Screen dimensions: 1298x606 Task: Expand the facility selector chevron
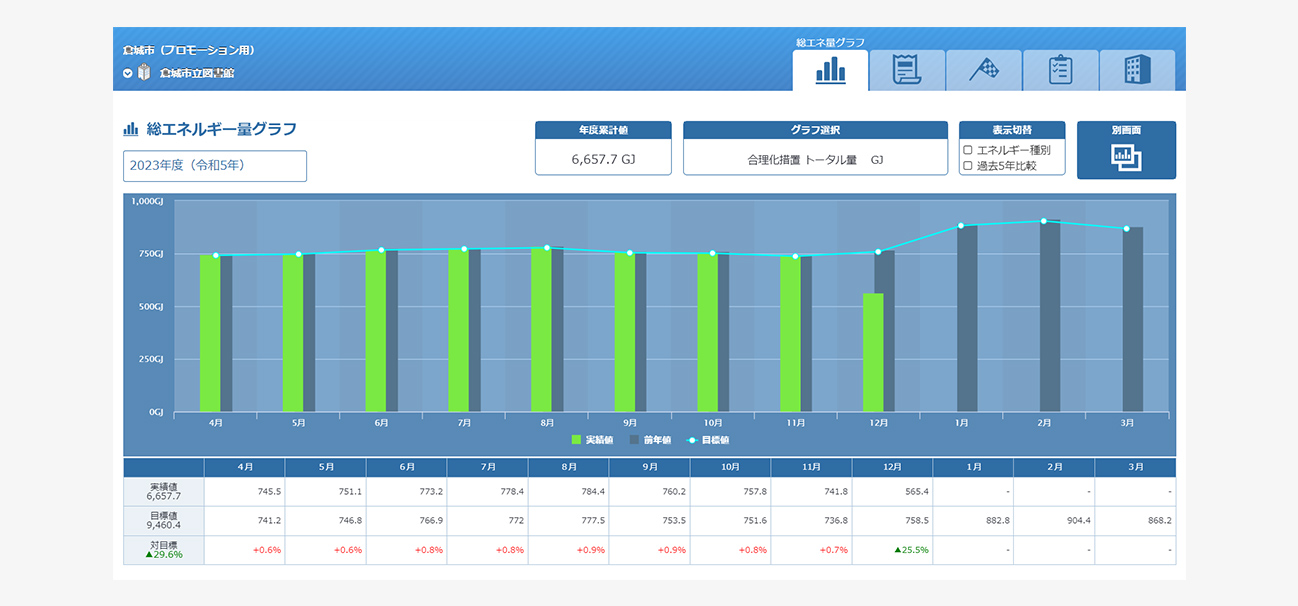127,73
